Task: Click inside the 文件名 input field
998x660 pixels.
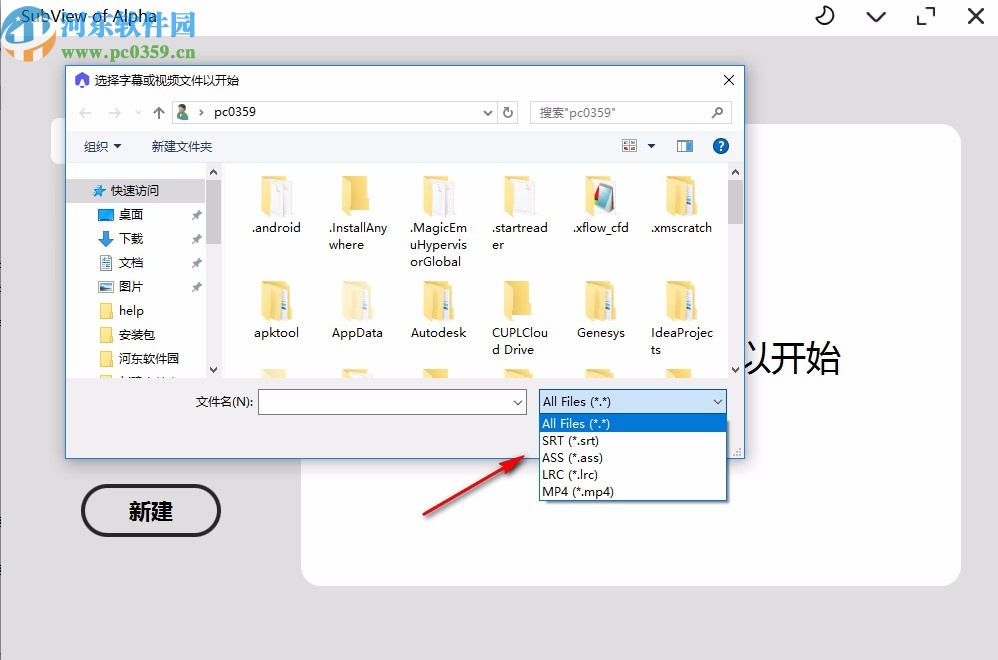Action: [x=390, y=401]
